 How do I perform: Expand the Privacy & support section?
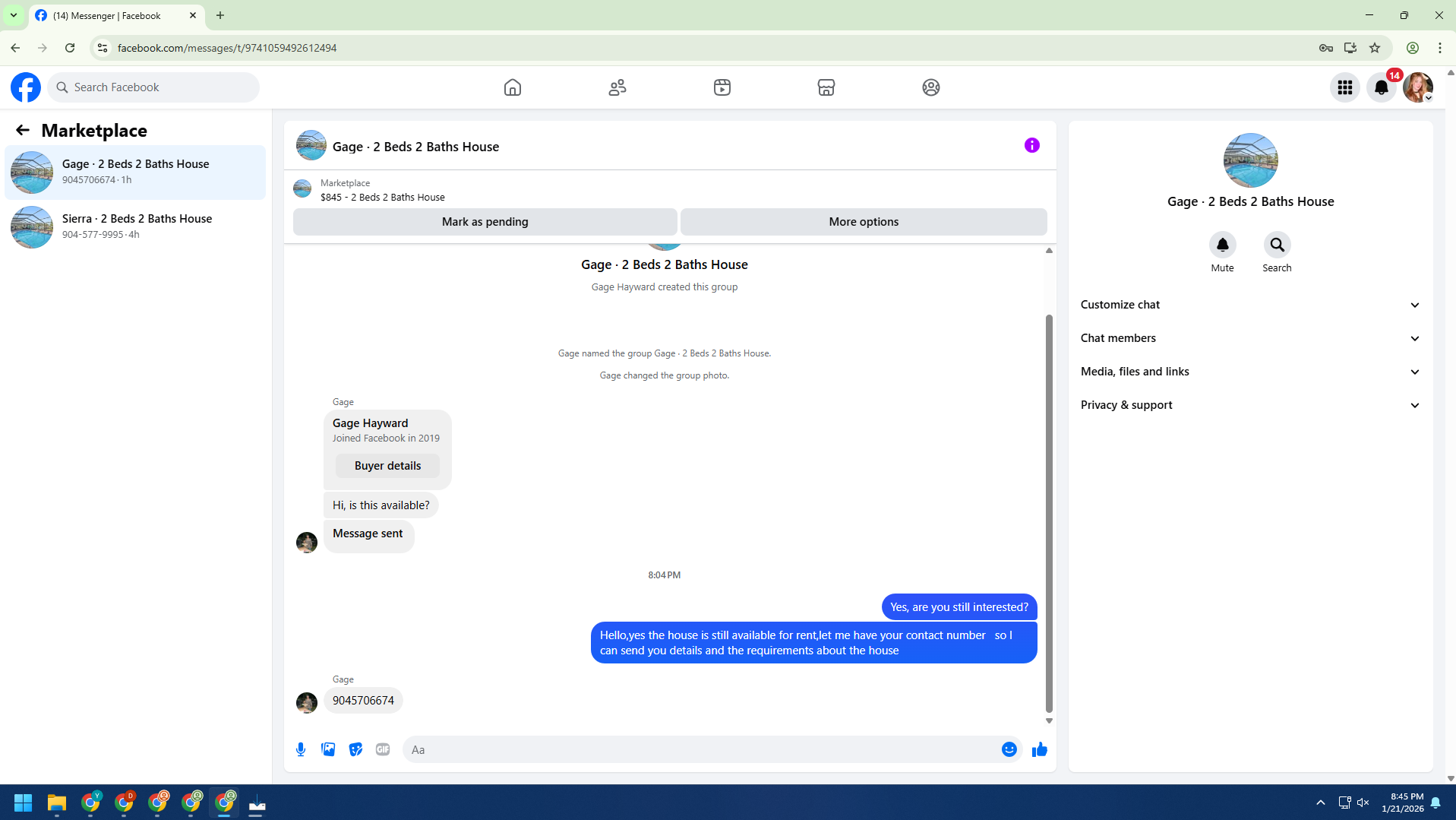pos(1250,405)
